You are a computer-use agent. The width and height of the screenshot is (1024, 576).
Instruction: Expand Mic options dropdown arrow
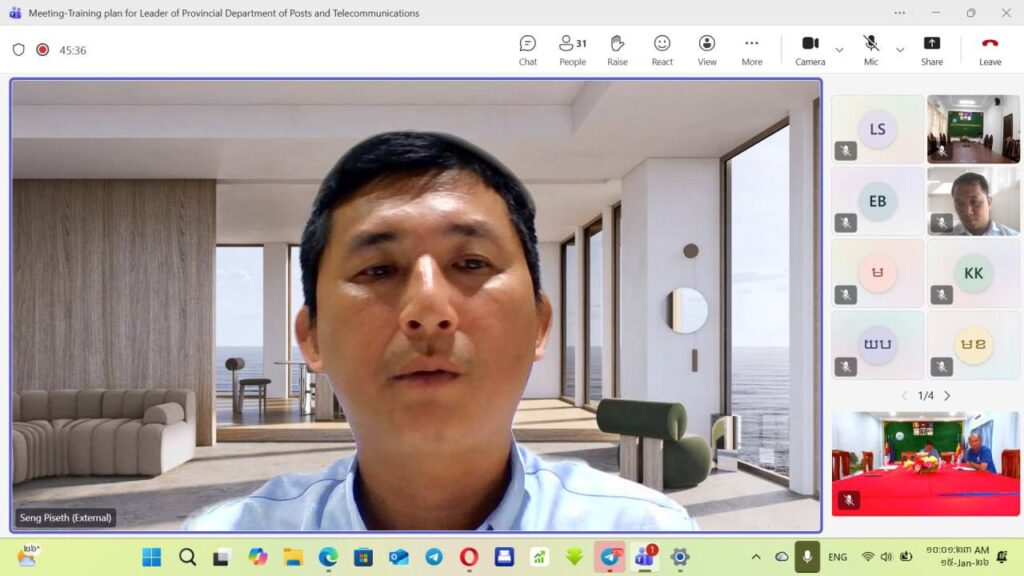point(900,50)
